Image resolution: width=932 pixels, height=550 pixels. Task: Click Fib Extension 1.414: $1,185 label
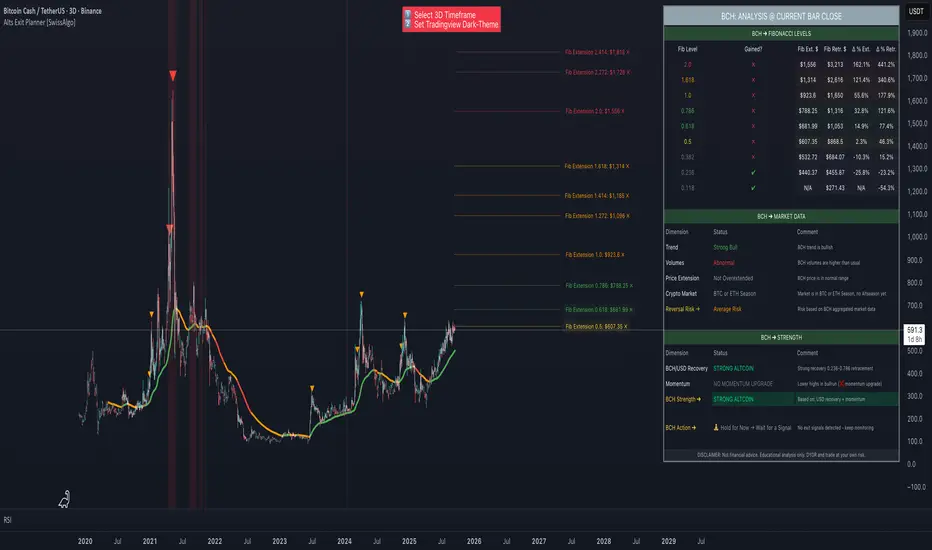pos(597,196)
